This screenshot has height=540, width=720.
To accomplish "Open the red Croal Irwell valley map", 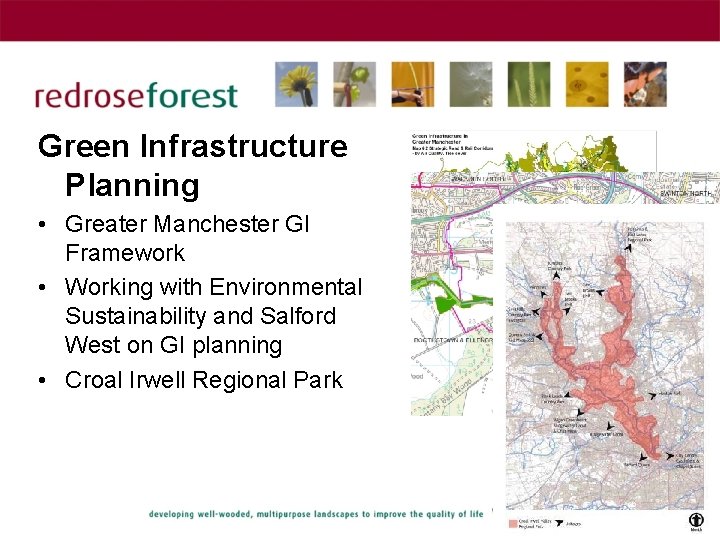I will [605, 366].
